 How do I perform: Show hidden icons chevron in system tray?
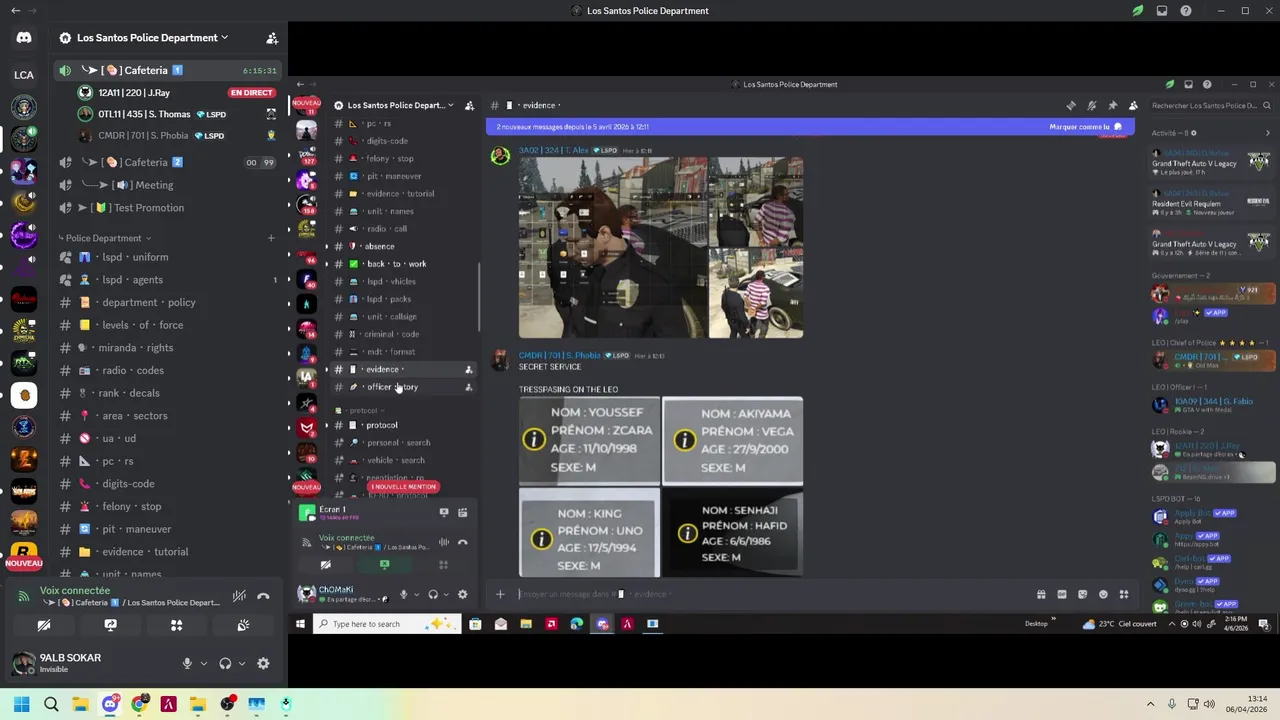pyautogui.click(x=1150, y=704)
